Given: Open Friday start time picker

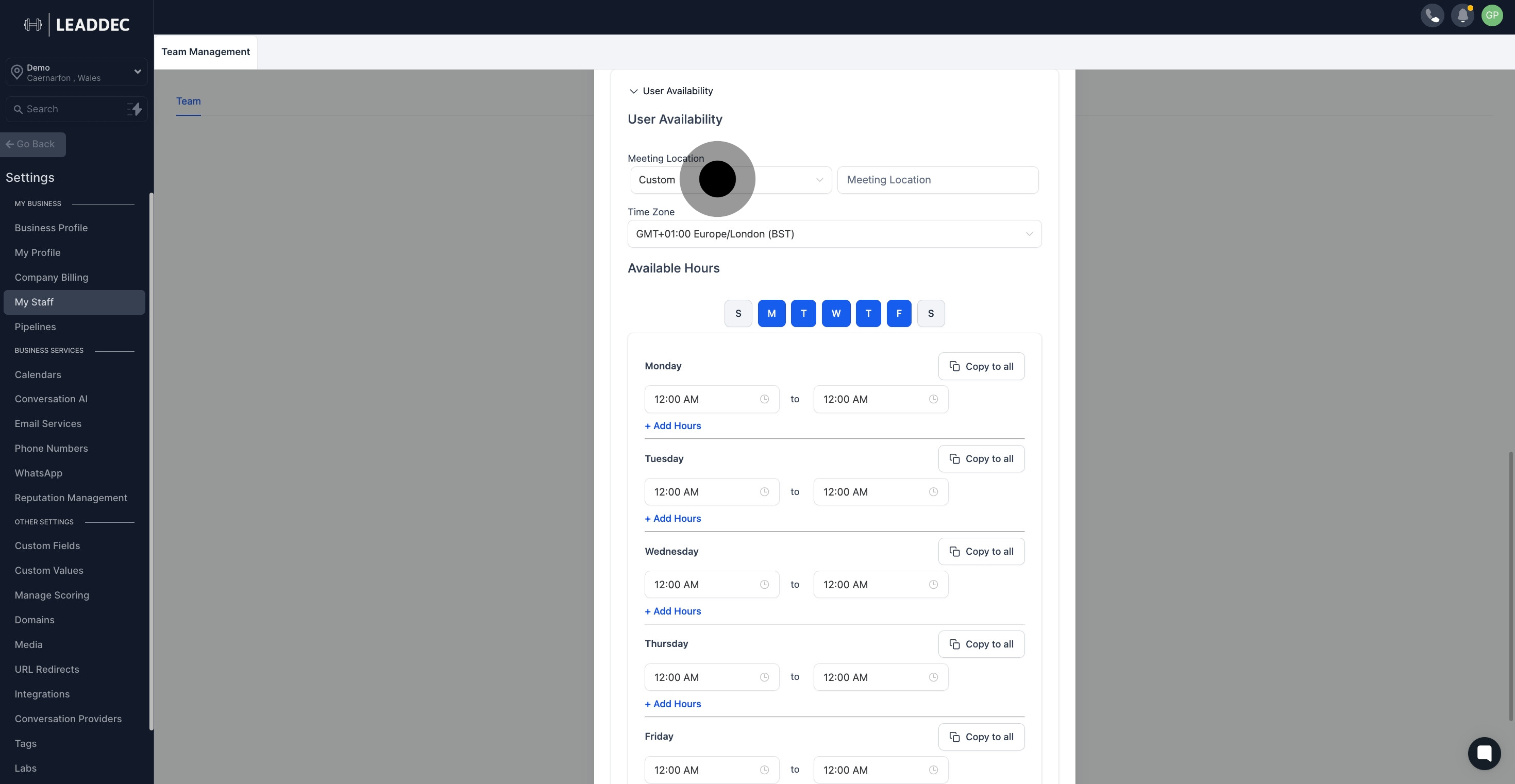Looking at the screenshot, I should point(712,770).
